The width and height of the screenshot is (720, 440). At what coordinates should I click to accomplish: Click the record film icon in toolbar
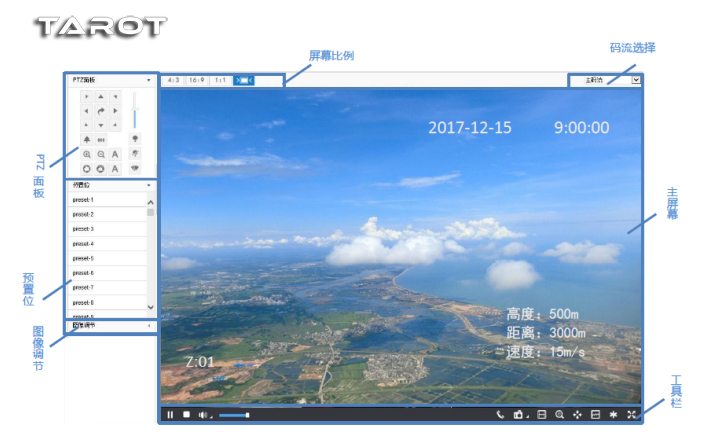click(x=542, y=415)
